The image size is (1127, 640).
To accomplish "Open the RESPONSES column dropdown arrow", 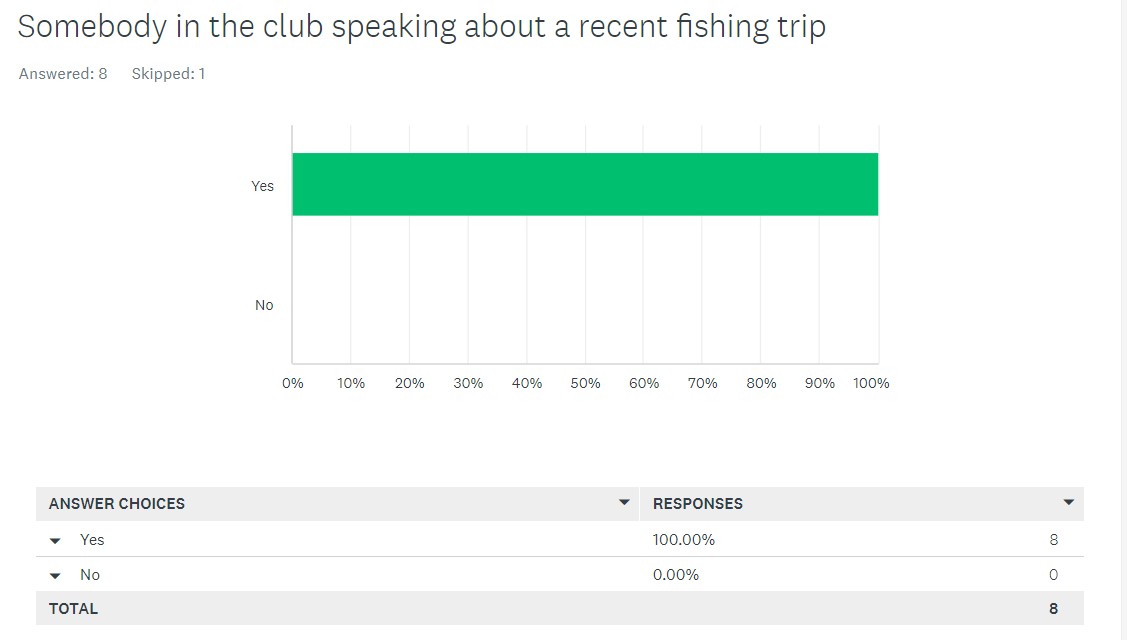I will 1068,502.
